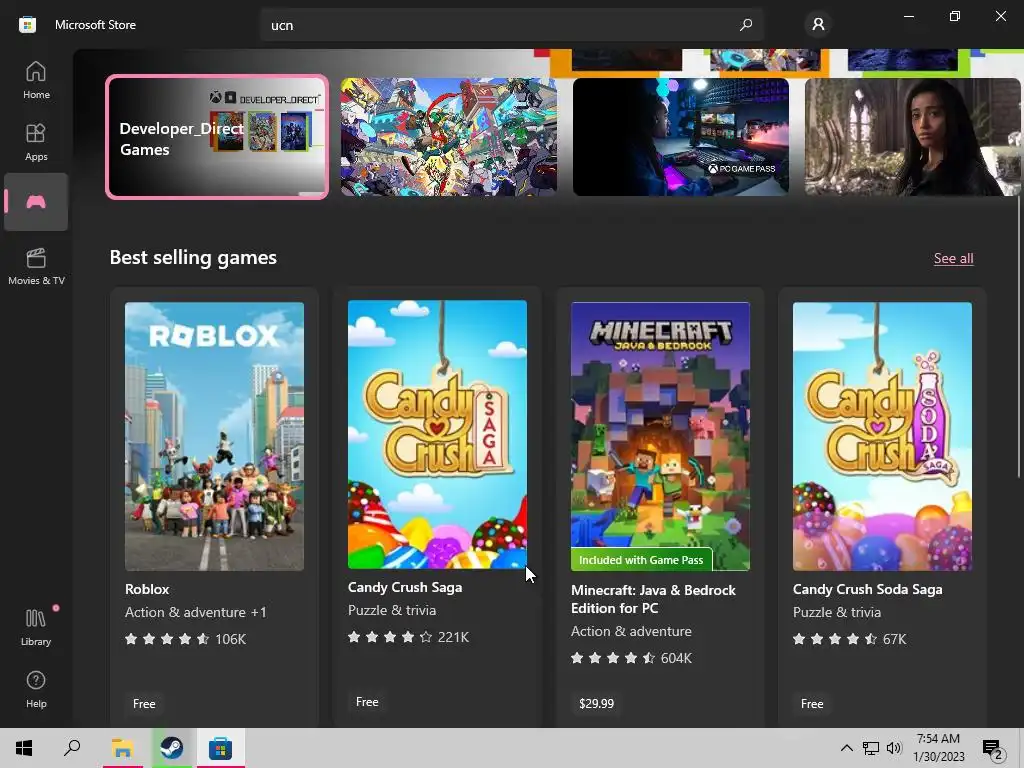Open volume control tray icon
This screenshot has width=1024, height=768.
(x=894, y=748)
